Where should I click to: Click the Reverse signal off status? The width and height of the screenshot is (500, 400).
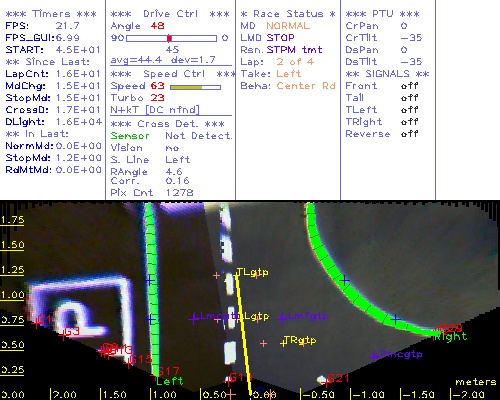[x=410, y=134]
